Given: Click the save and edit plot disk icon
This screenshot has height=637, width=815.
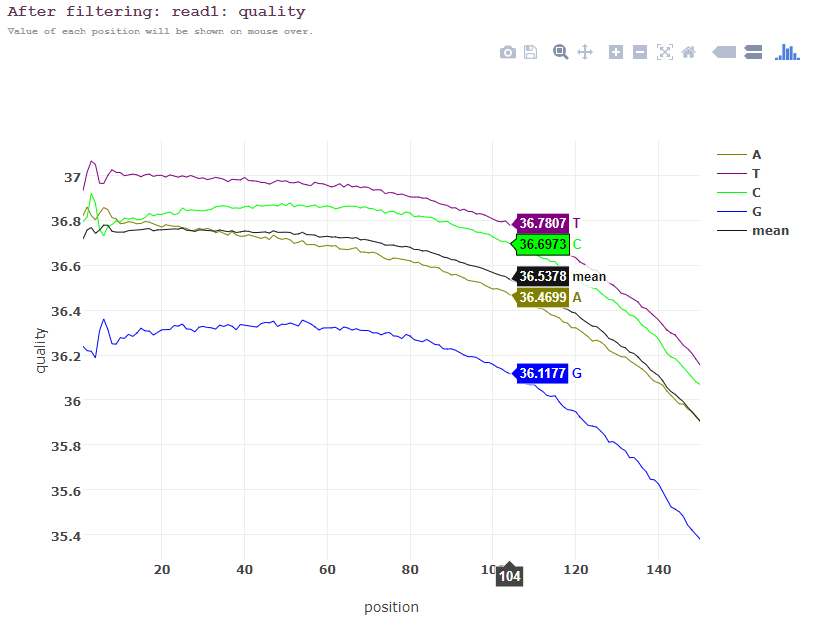Looking at the screenshot, I should click(x=531, y=52).
